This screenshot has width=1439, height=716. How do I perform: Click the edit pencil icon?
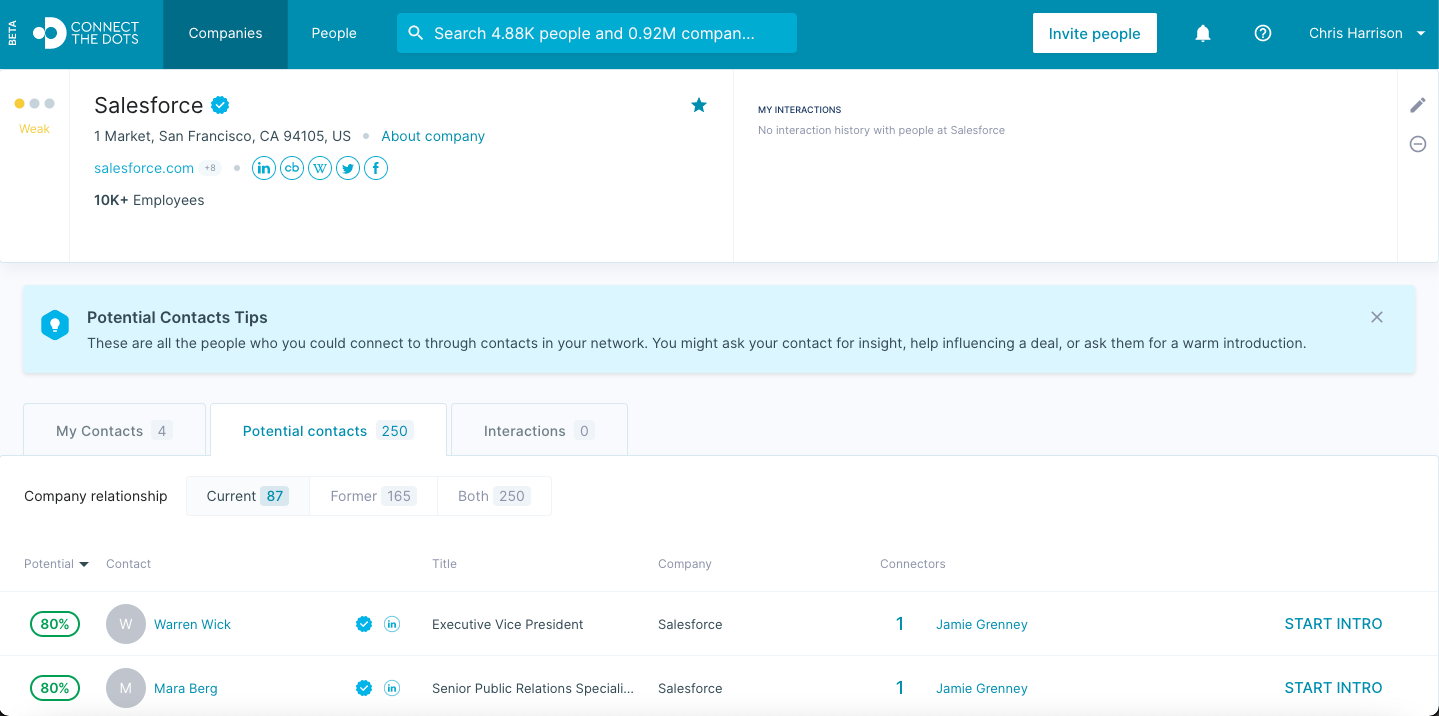[1418, 105]
